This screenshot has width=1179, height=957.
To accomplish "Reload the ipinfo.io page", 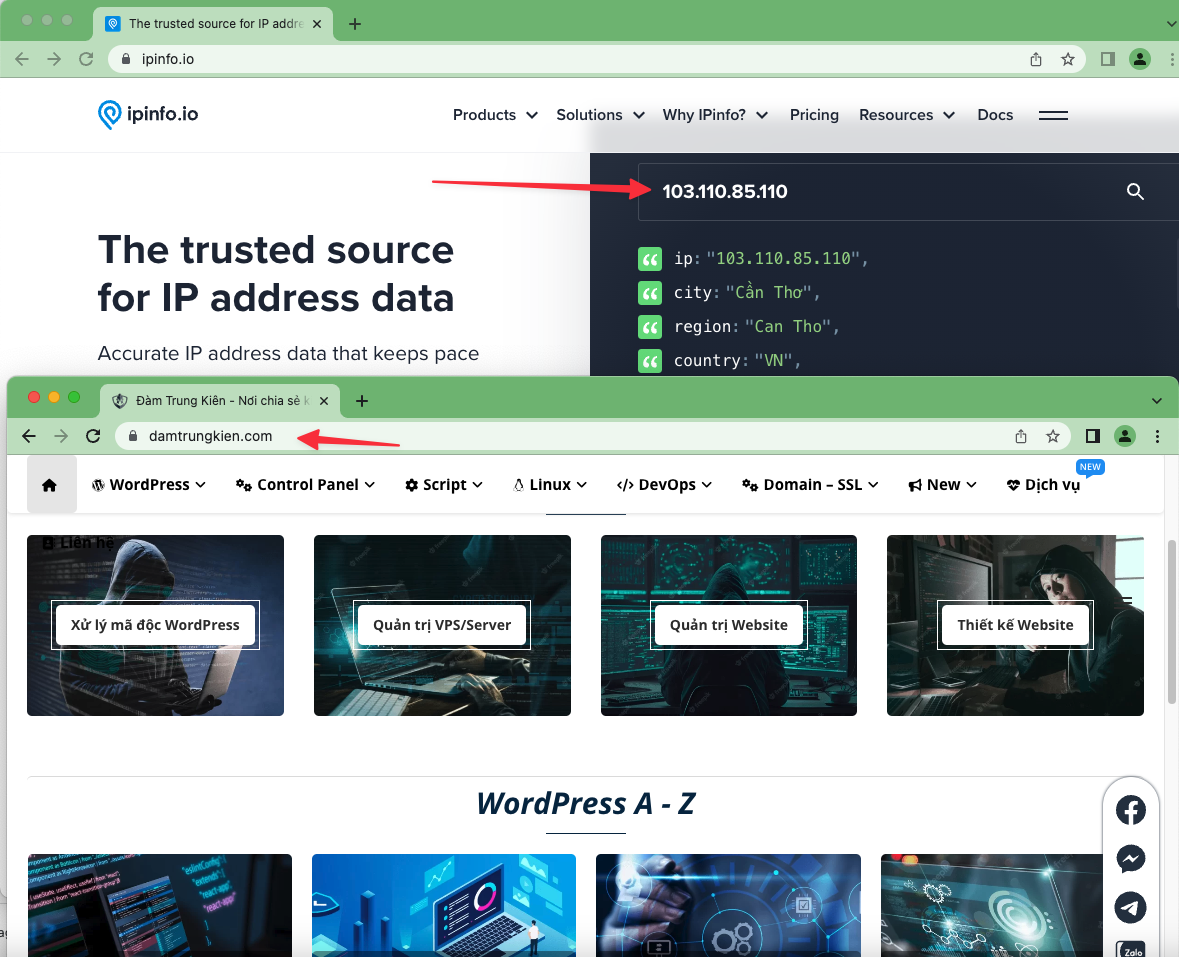I will [x=86, y=59].
